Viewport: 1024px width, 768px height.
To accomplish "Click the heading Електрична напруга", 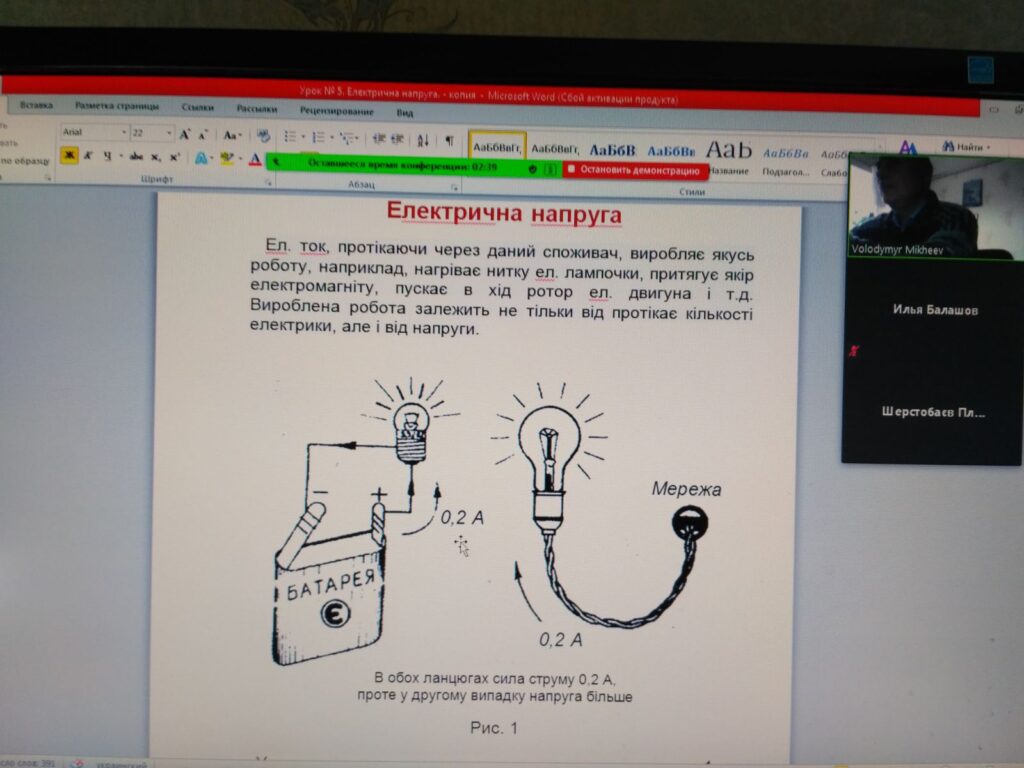I will point(504,213).
